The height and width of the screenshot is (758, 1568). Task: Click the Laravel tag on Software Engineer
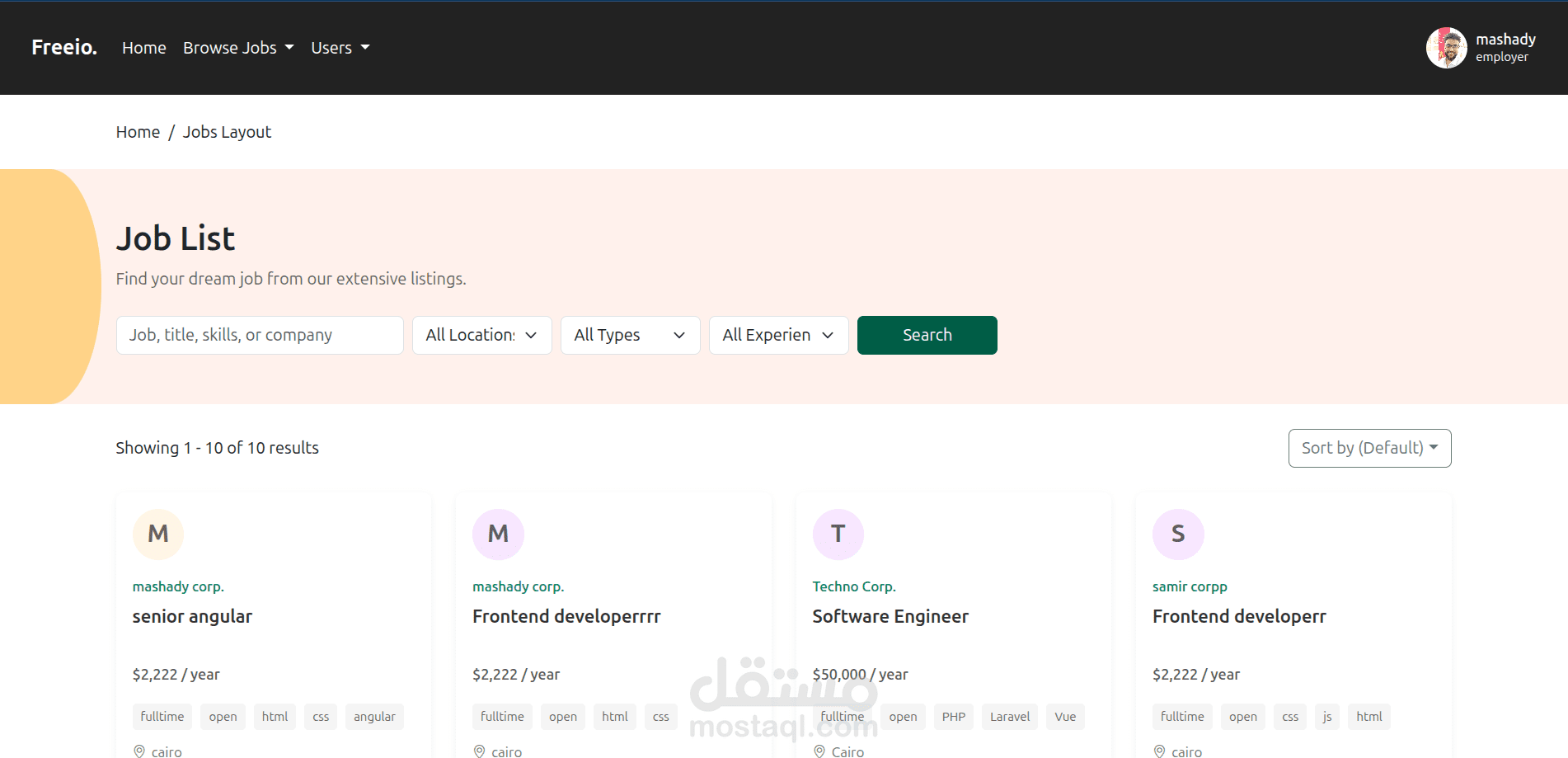point(1010,717)
